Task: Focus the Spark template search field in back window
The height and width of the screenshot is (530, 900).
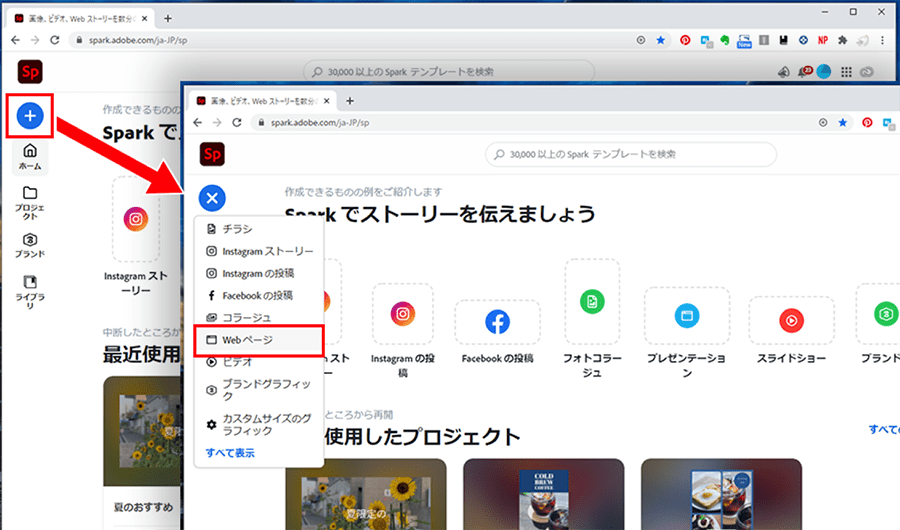Action: coord(448,72)
